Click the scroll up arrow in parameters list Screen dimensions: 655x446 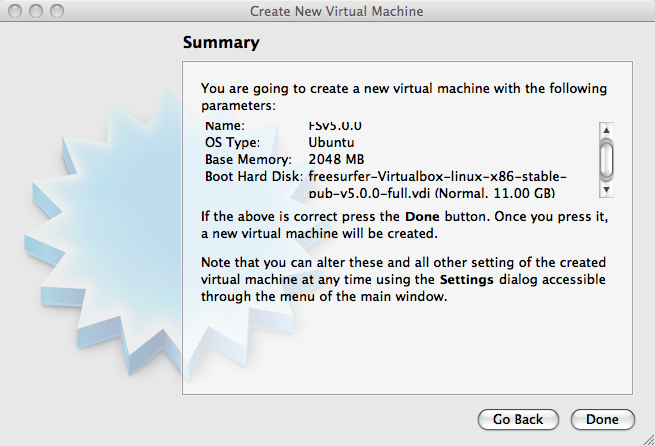pyautogui.click(x=606, y=130)
